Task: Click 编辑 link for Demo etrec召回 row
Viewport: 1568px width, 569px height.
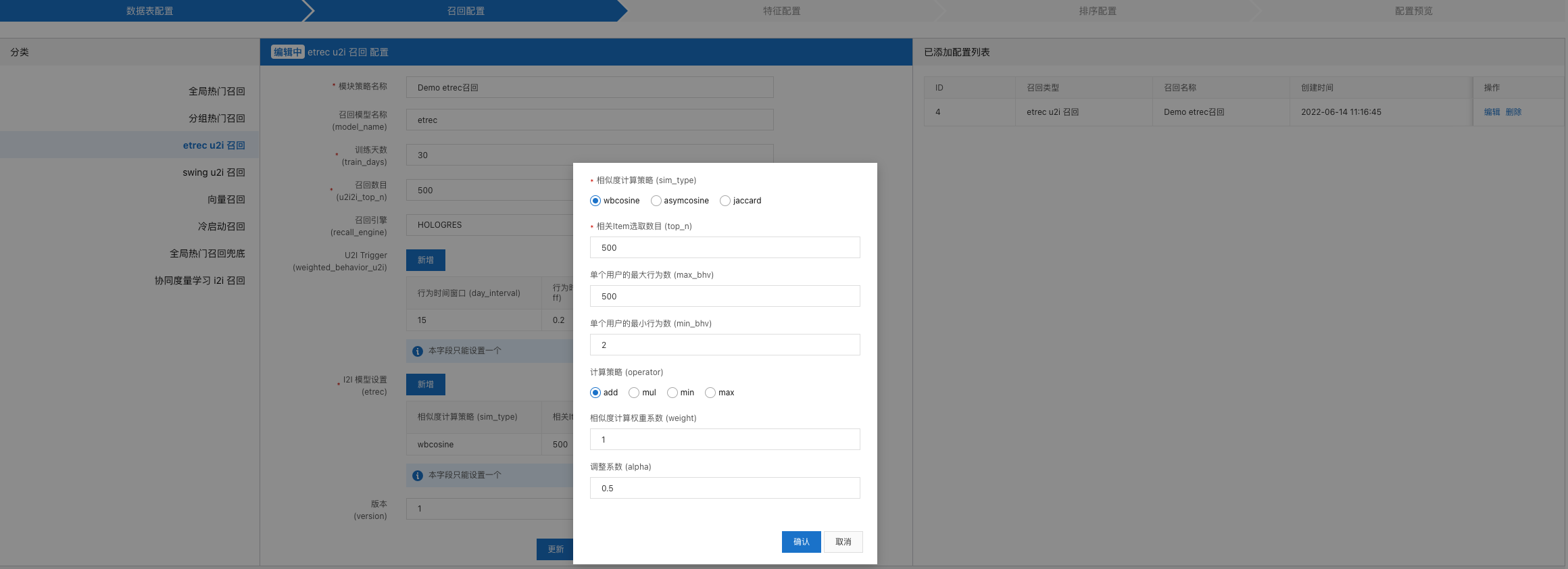Action: point(1492,112)
